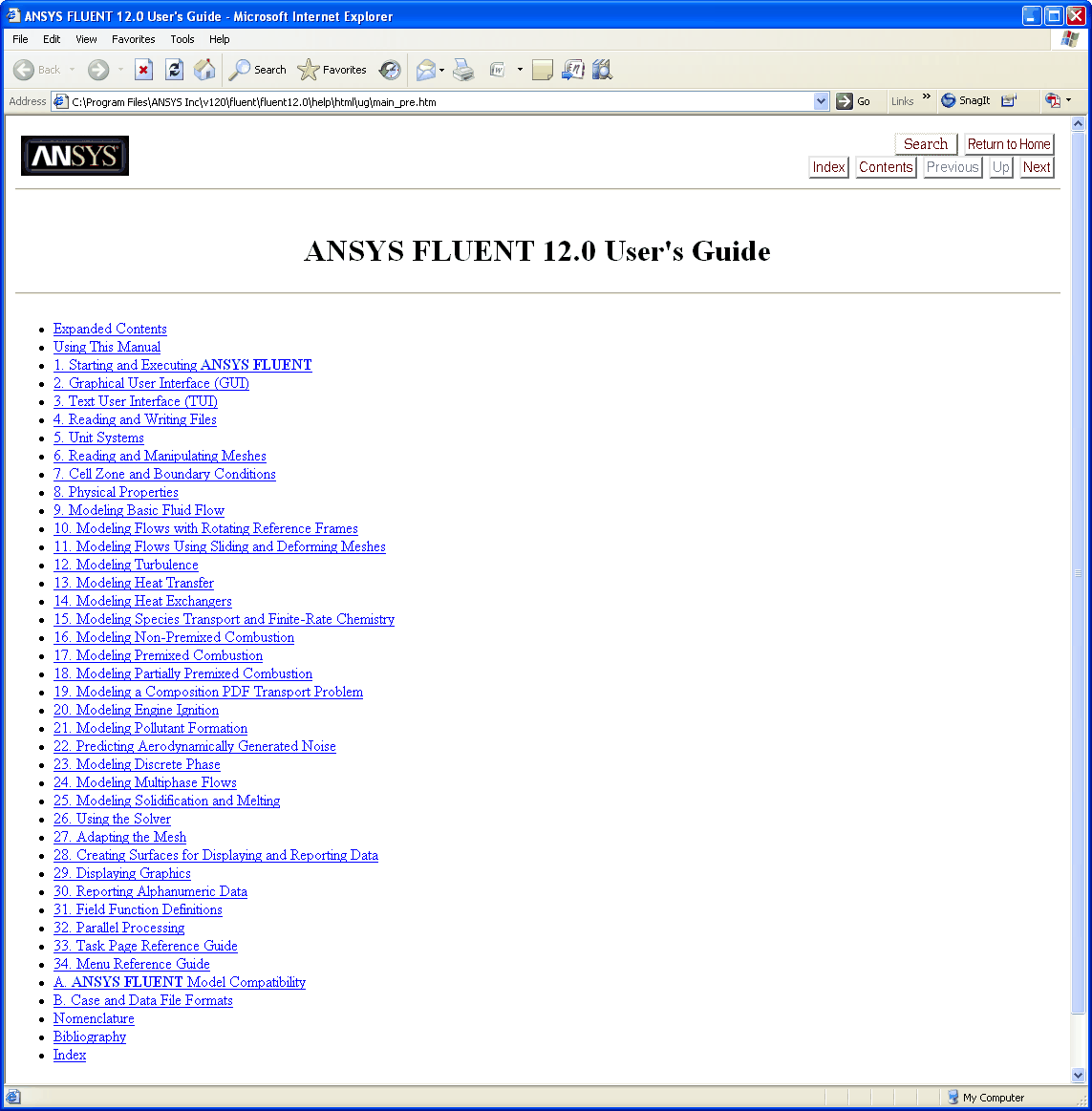Expand the Address bar dropdown
1092x1111 pixels.
[821, 101]
